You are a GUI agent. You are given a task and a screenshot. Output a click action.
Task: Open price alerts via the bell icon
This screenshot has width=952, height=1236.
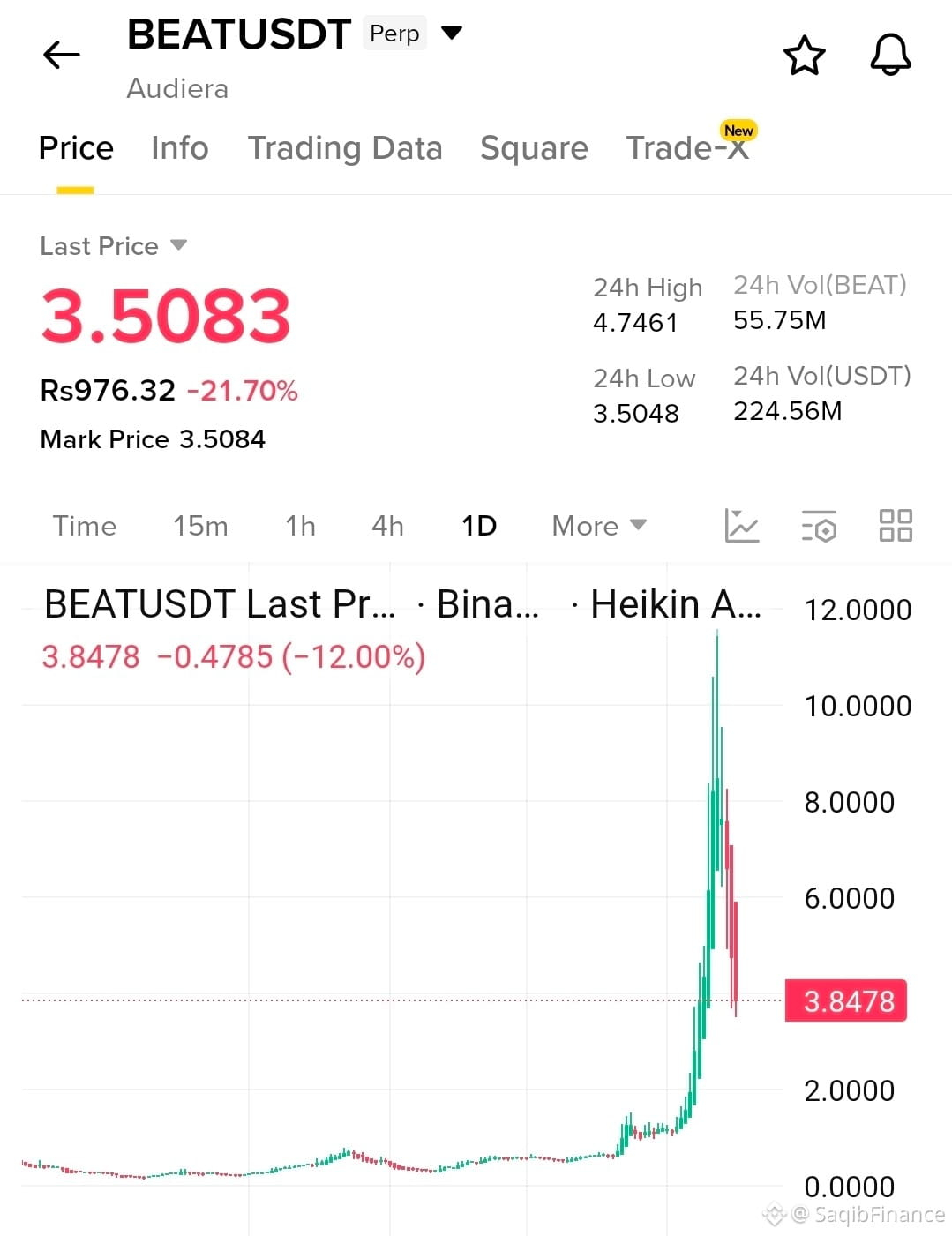890,55
